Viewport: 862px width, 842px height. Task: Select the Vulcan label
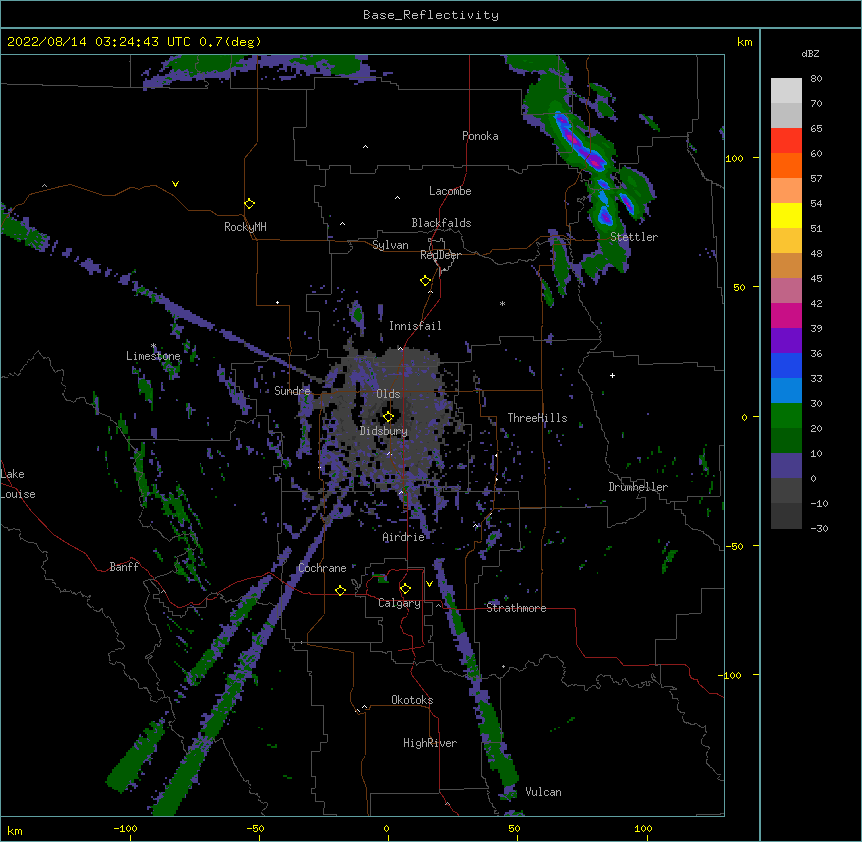543,792
